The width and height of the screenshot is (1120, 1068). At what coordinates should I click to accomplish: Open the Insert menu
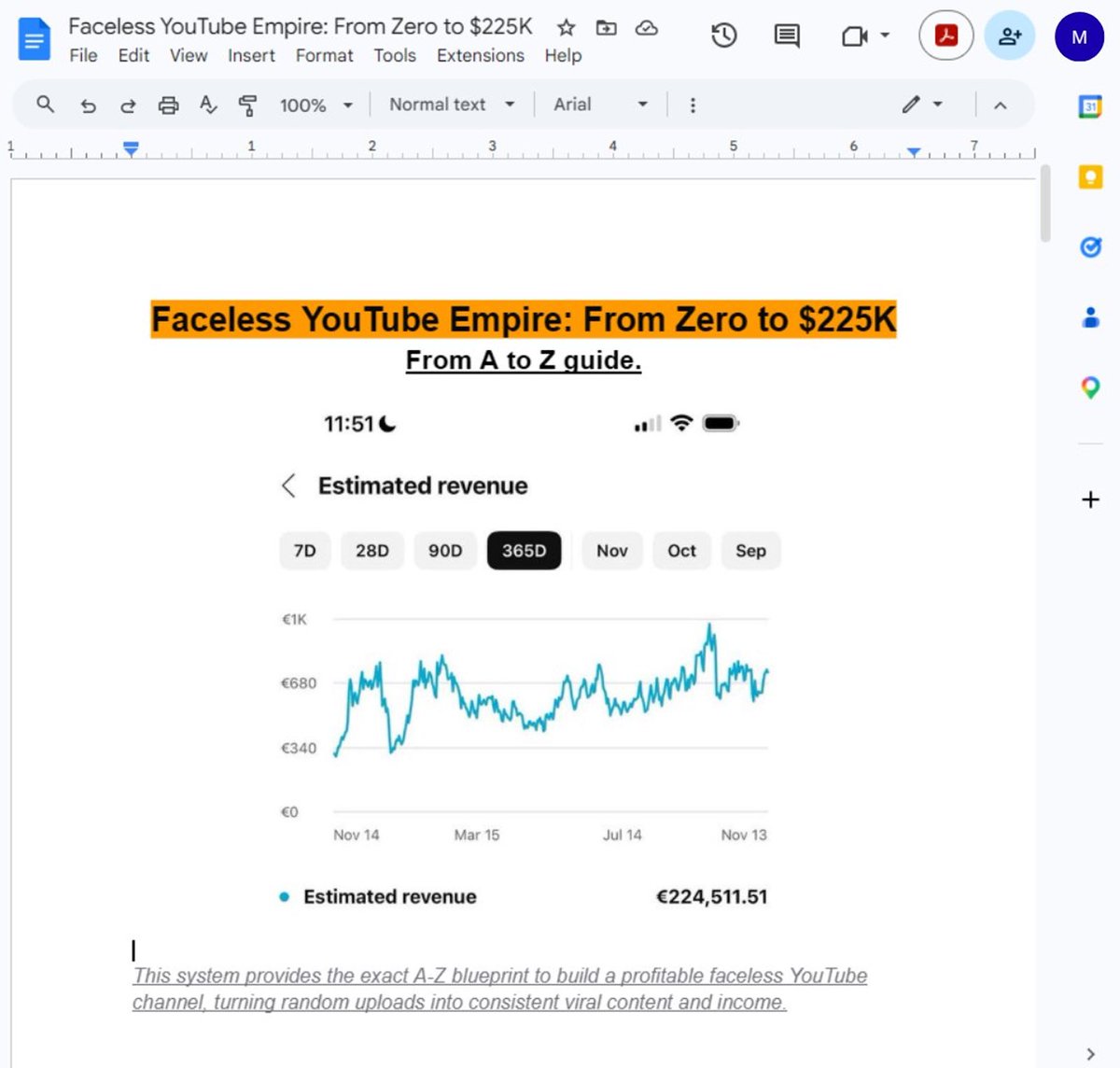pos(251,56)
